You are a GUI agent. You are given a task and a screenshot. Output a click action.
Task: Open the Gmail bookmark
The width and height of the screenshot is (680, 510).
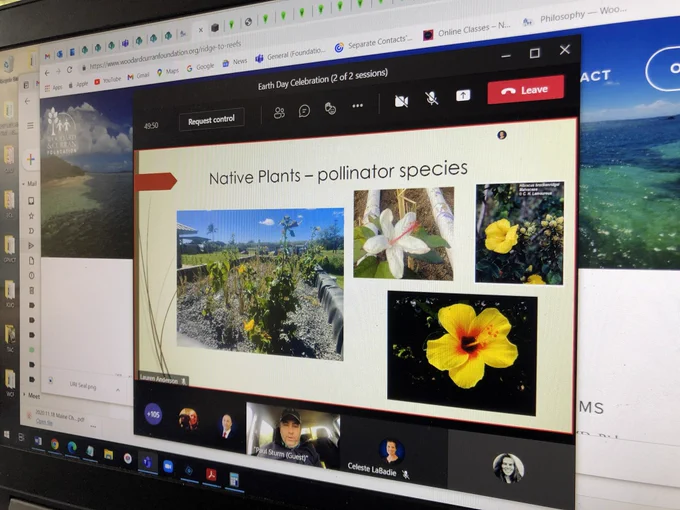pos(138,76)
